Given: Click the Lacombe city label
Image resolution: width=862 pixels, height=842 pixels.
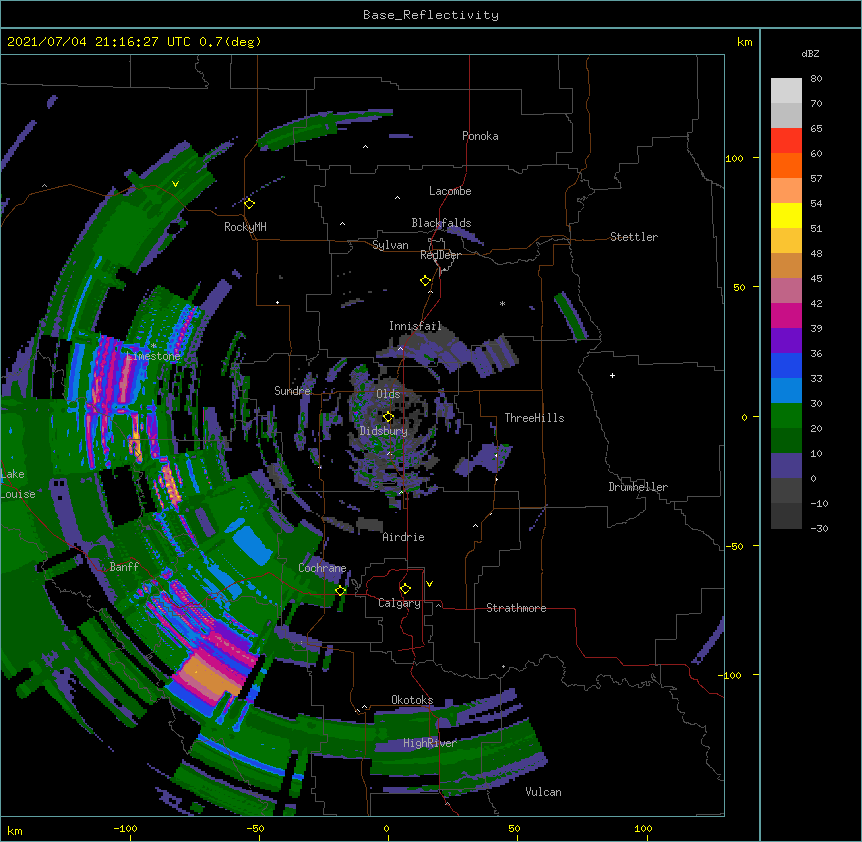Looking at the screenshot, I should pyautogui.click(x=450, y=191).
